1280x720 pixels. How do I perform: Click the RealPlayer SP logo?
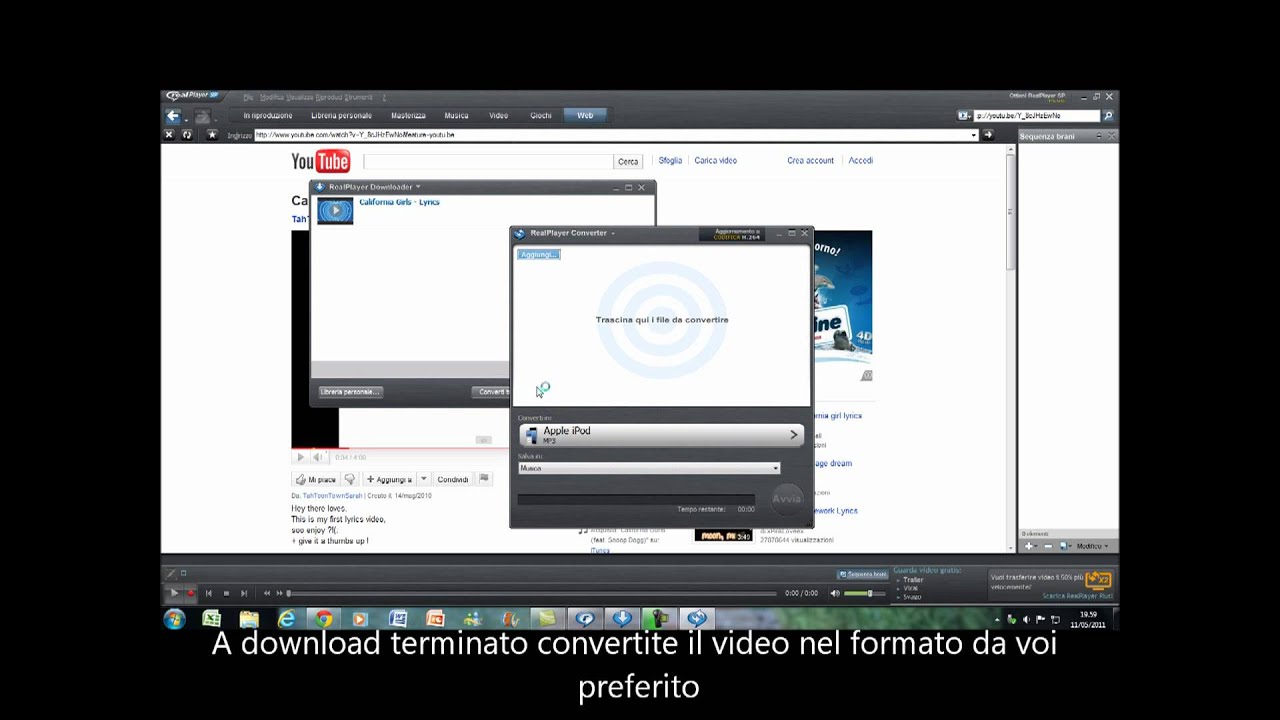click(194, 96)
